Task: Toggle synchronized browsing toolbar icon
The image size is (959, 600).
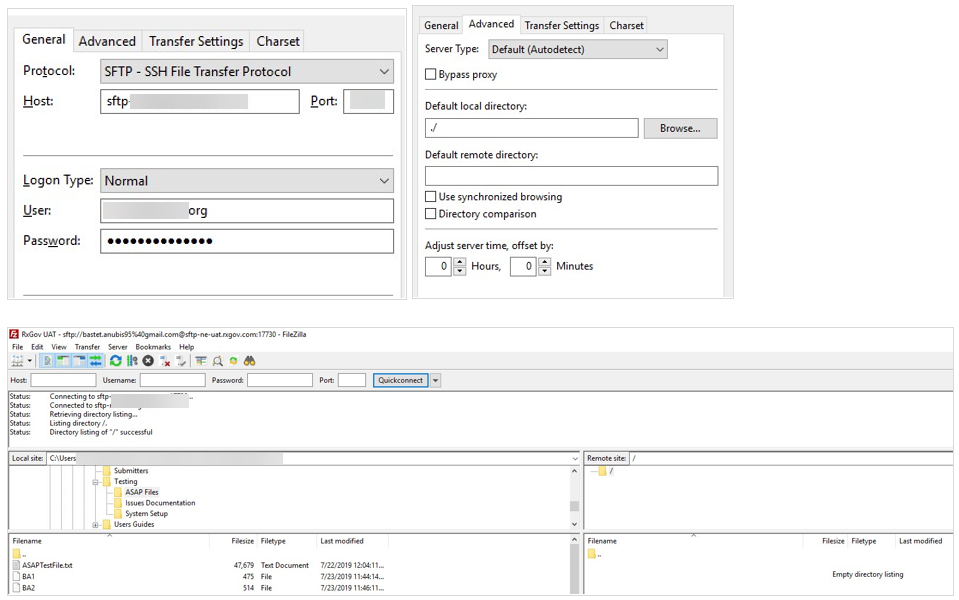Action: pos(233,361)
